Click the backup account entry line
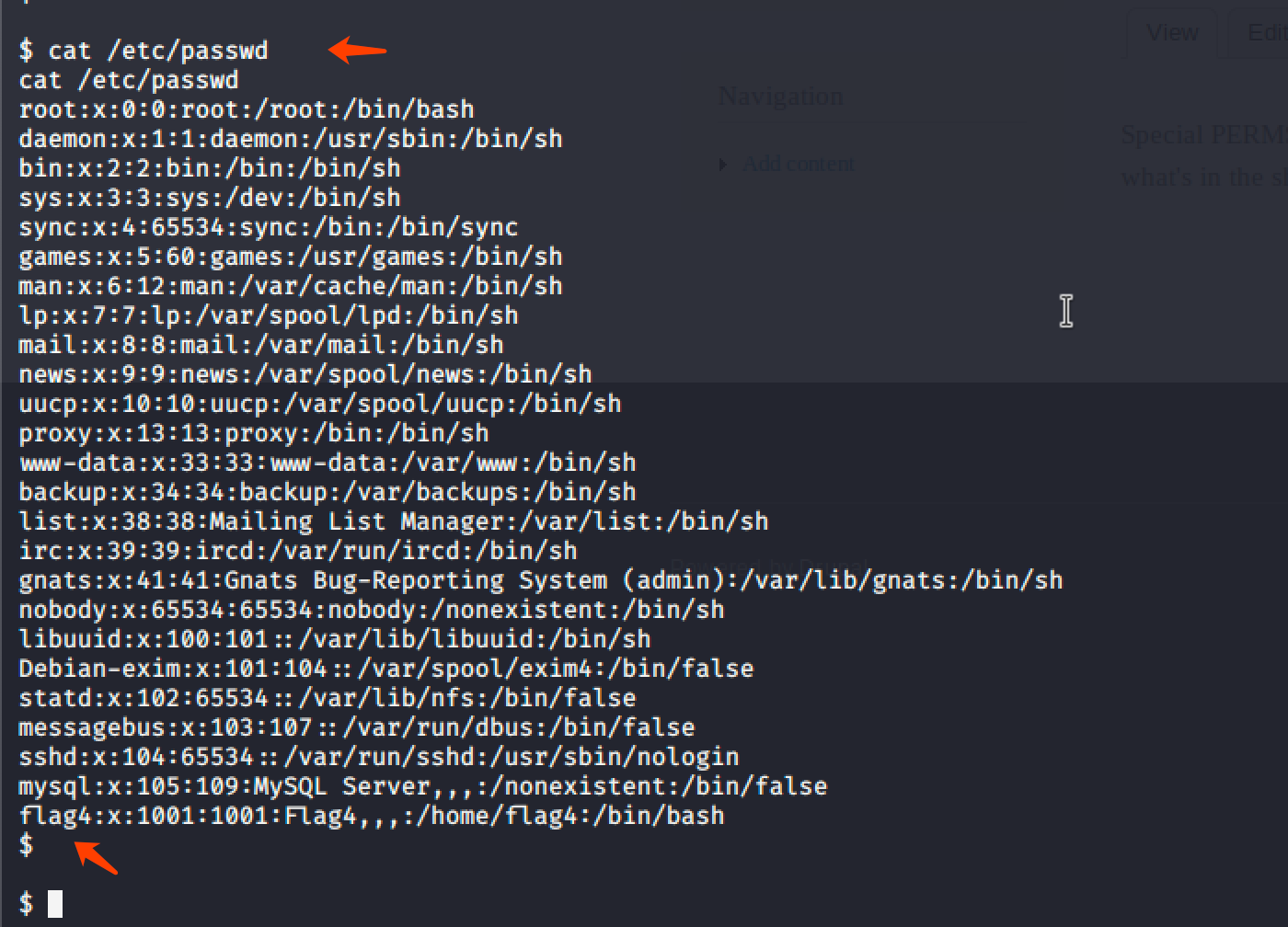The image size is (1288, 927). click(x=328, y=492)
